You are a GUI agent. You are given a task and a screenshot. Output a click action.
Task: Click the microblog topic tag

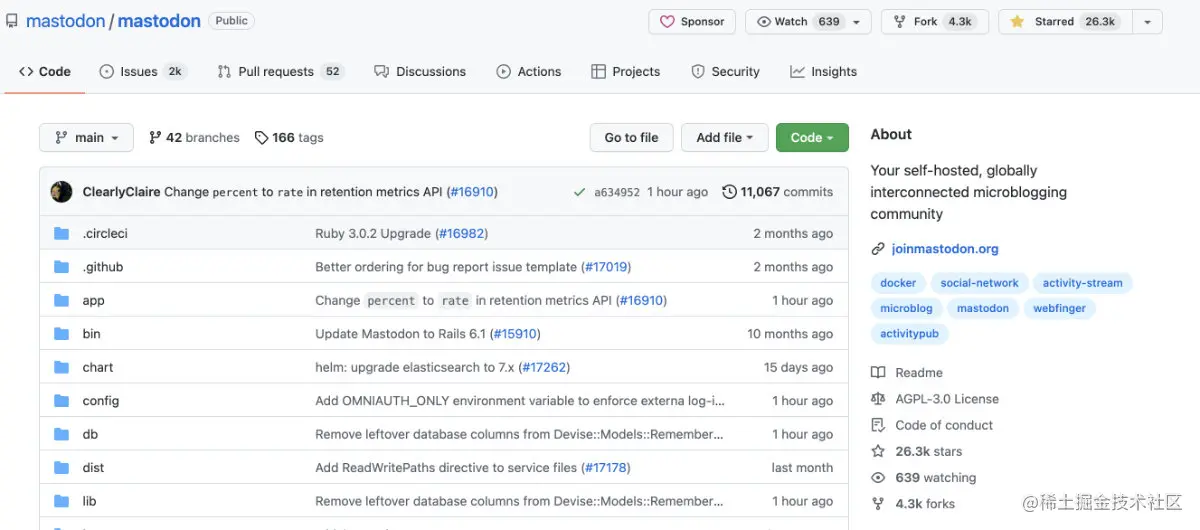coord(906,309)
